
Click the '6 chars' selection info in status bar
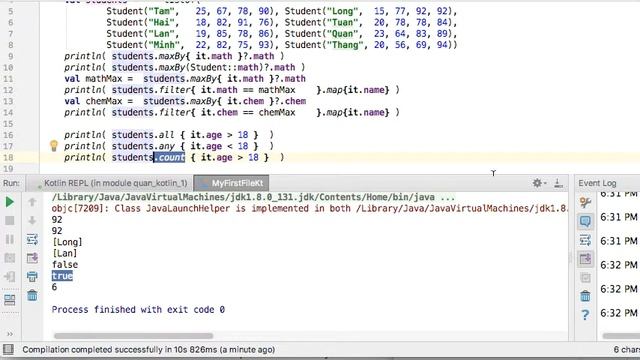[627, 350]
